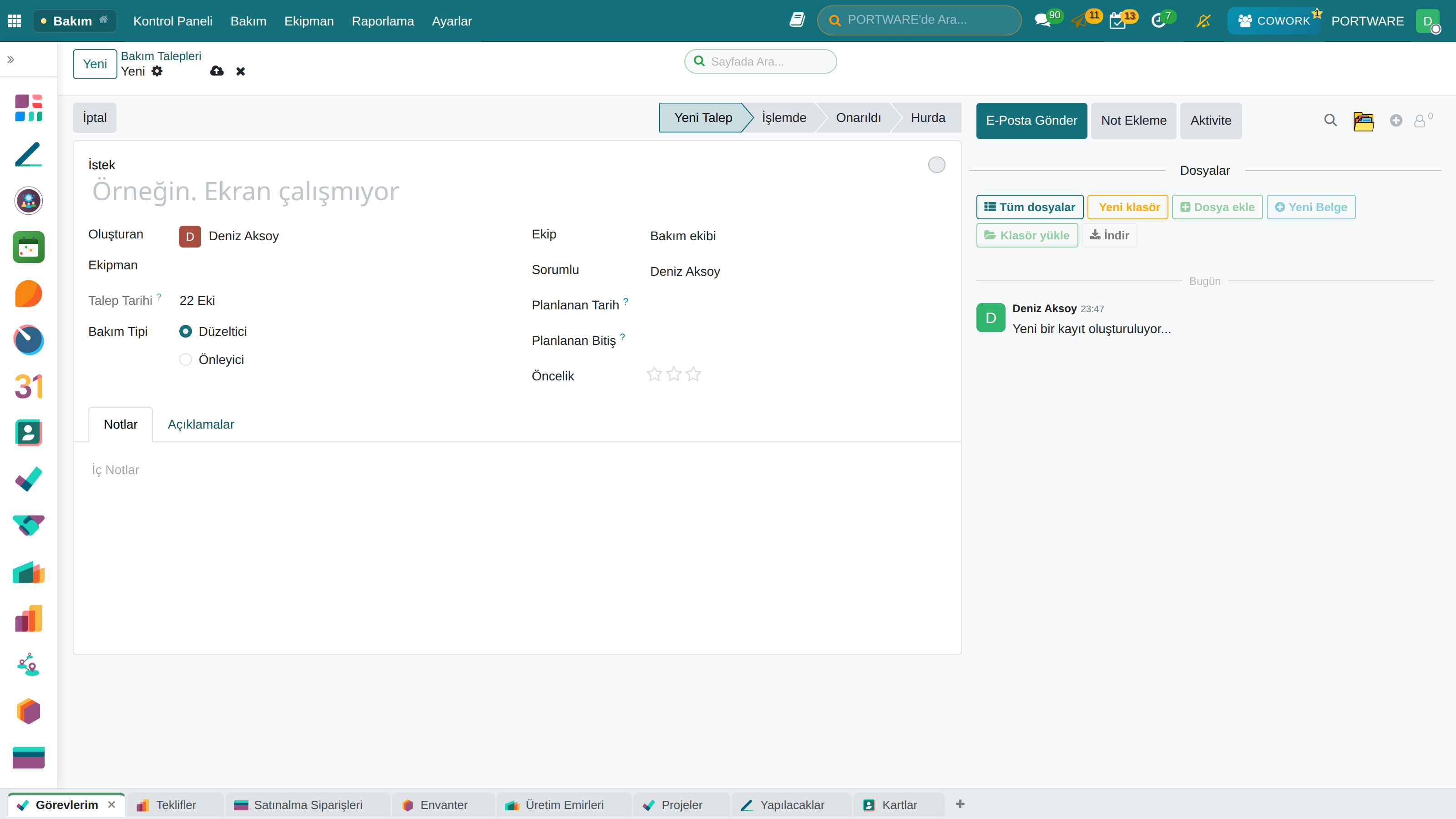Open activity clock icon with 7 badge
This screenshot has width=1456, height=819.
coord(1158,21)
